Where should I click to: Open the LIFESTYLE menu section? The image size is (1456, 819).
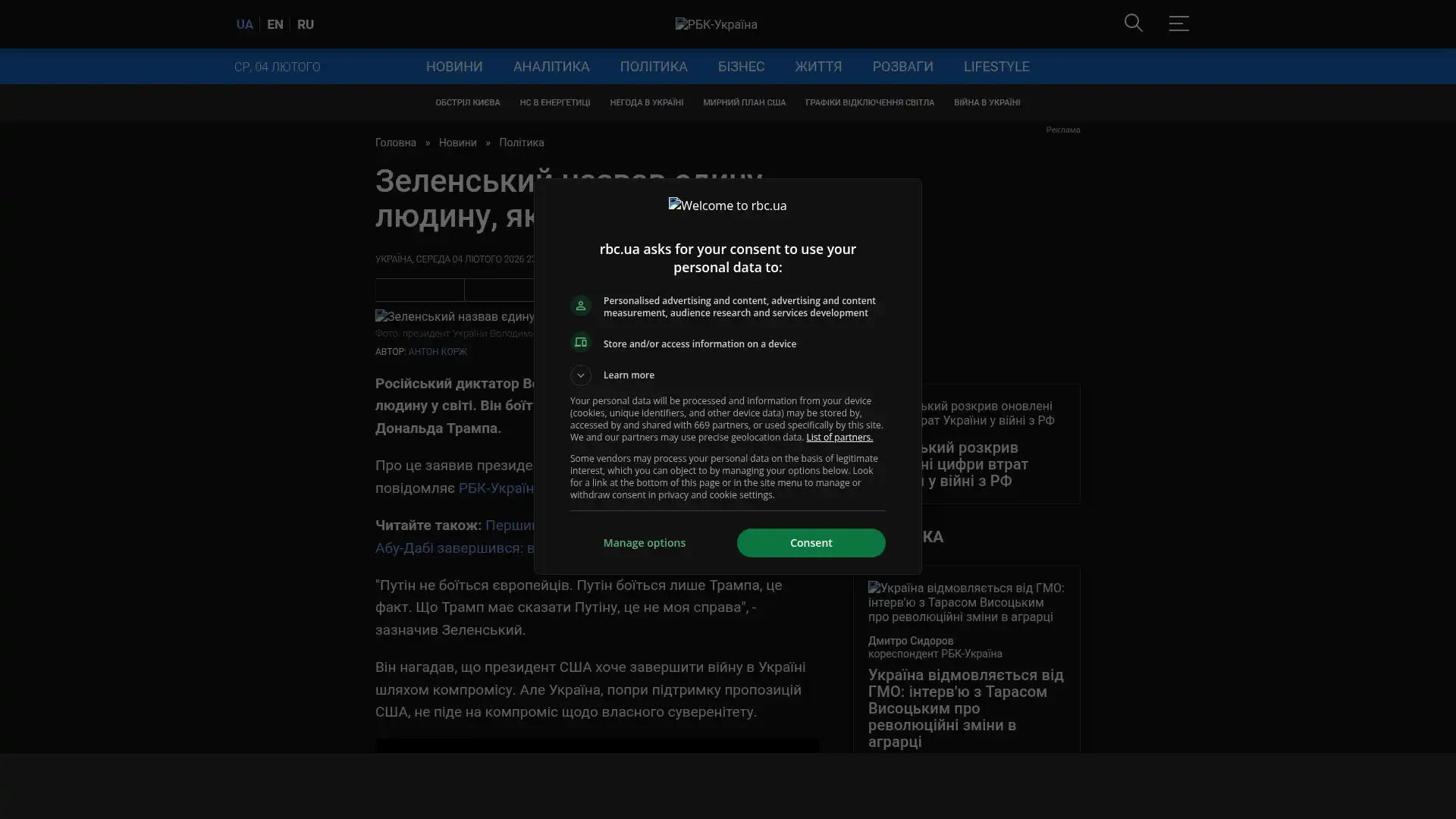pos(996,67)
